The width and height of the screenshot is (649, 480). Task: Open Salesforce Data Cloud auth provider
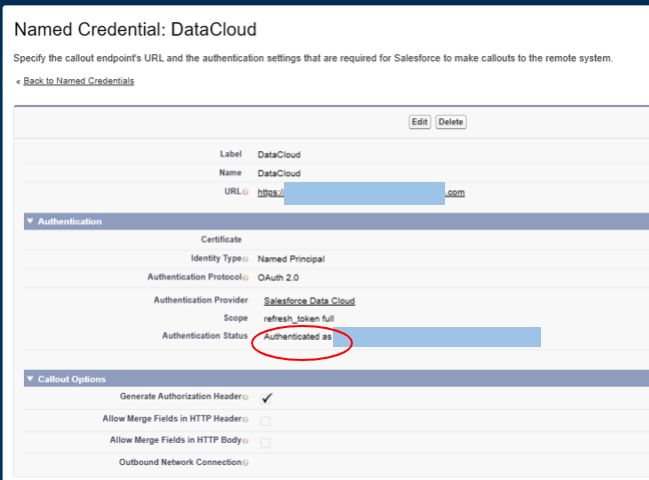(309, 301)
